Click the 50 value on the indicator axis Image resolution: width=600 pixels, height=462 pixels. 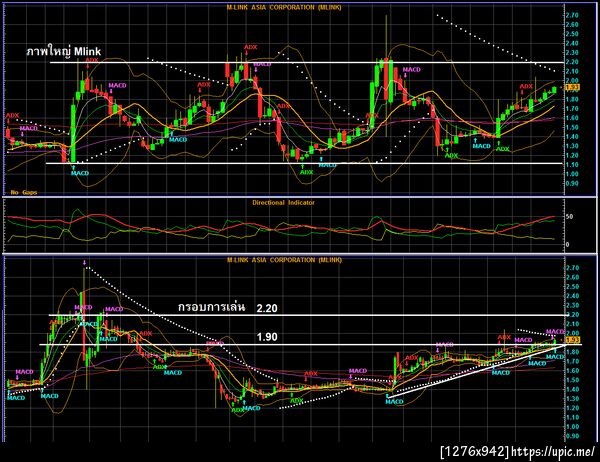click(569, 217)
